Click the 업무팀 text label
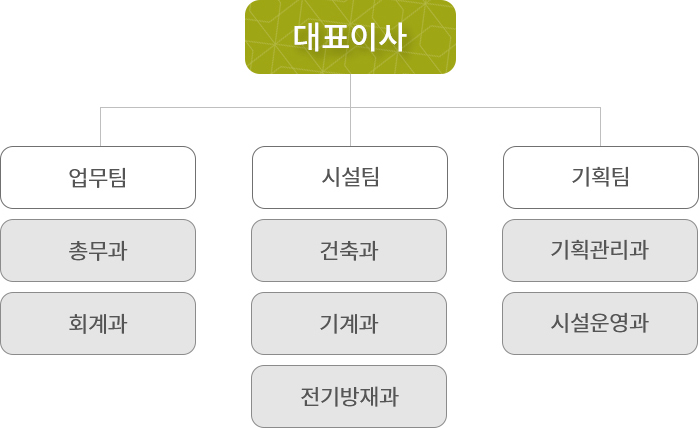This screenshot has width=699, height=428. pos(98,178)
